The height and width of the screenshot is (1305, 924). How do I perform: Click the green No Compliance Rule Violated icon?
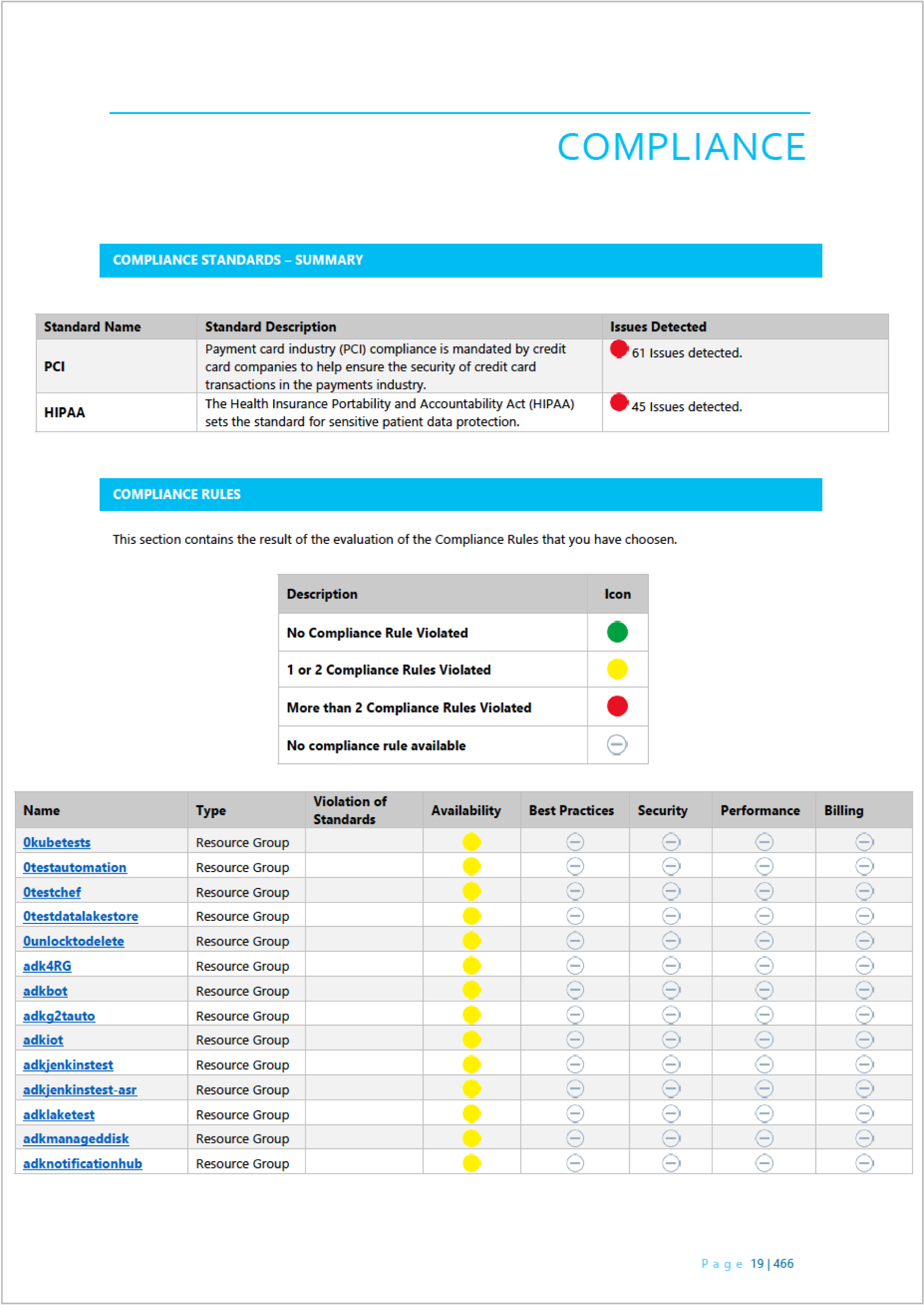[618, 632]
